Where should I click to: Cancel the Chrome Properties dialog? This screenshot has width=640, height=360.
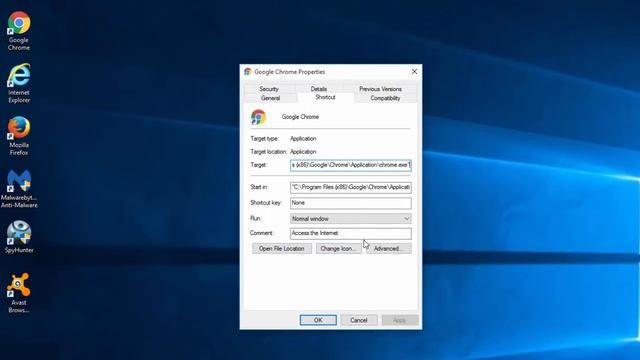tap(359, 320)
